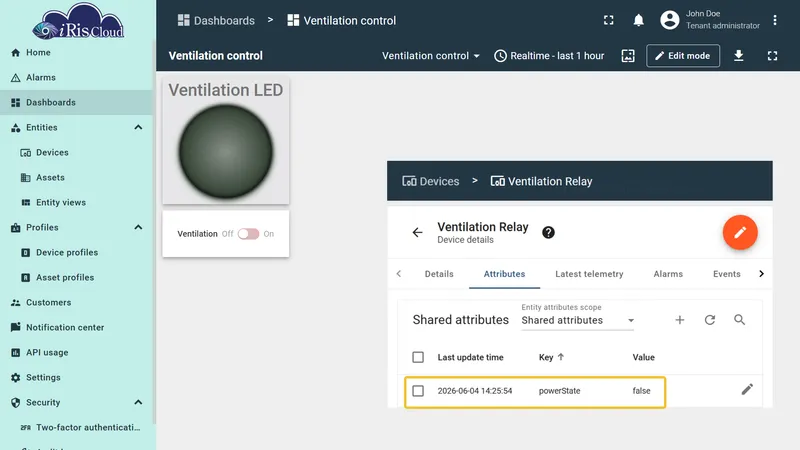The height and width of the screenshot is (450, 800).
Task: Switch to the Attributes tab
Action: tap(504, 274)
